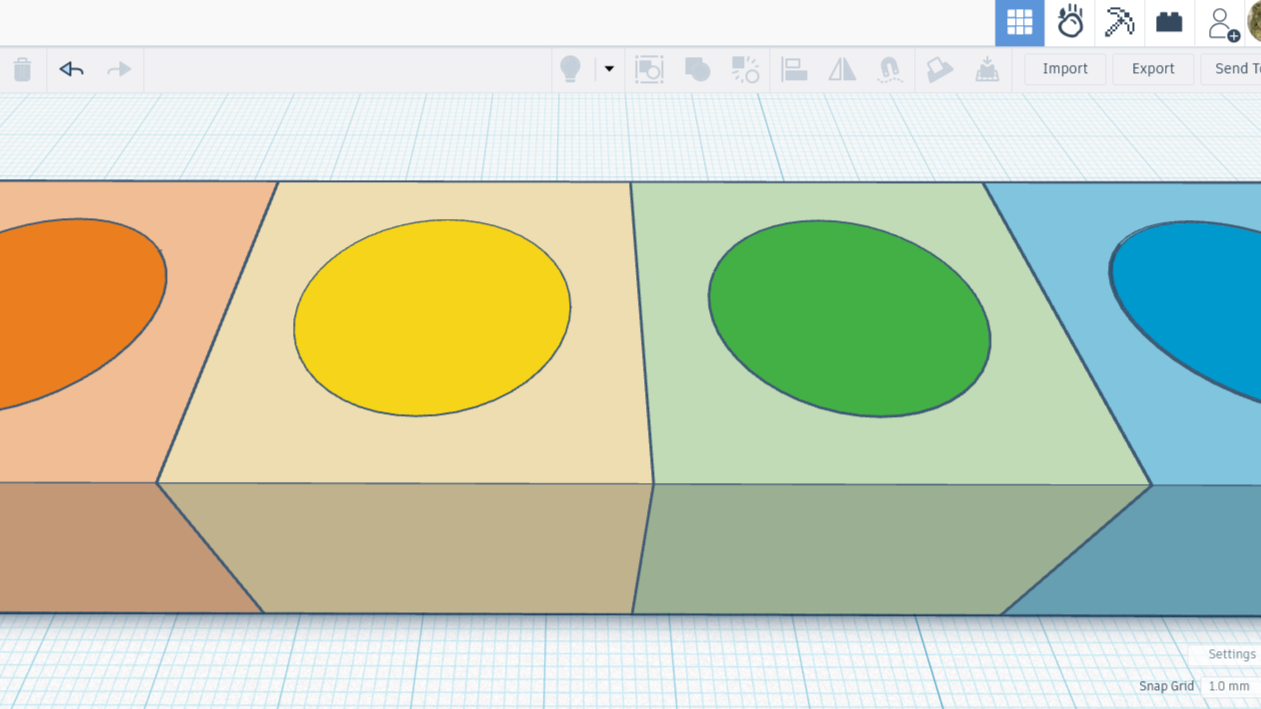
Task: Switch to 3D Design grid view
Action: [1019, 22]
